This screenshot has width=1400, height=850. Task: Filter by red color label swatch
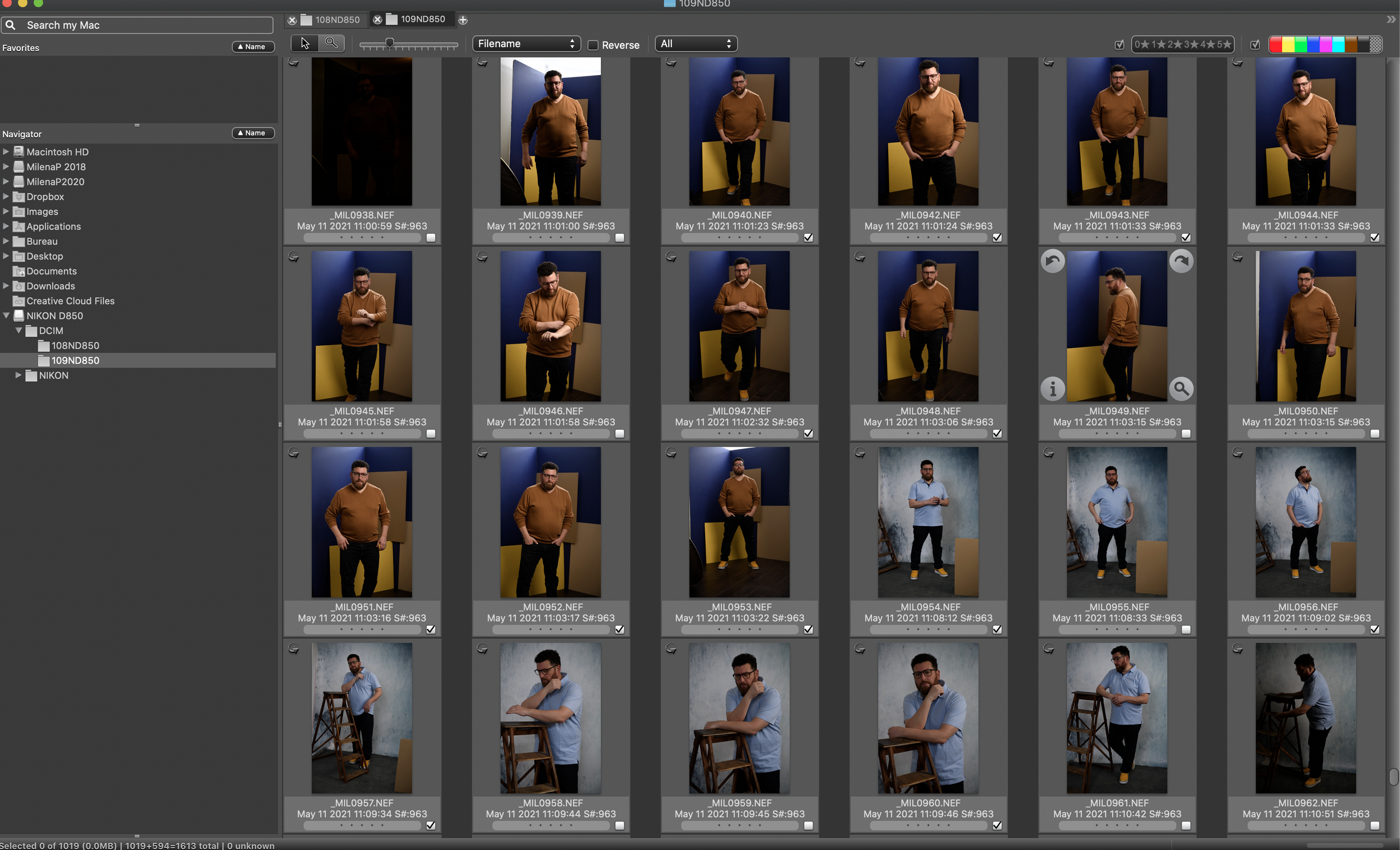point(1276,44)
